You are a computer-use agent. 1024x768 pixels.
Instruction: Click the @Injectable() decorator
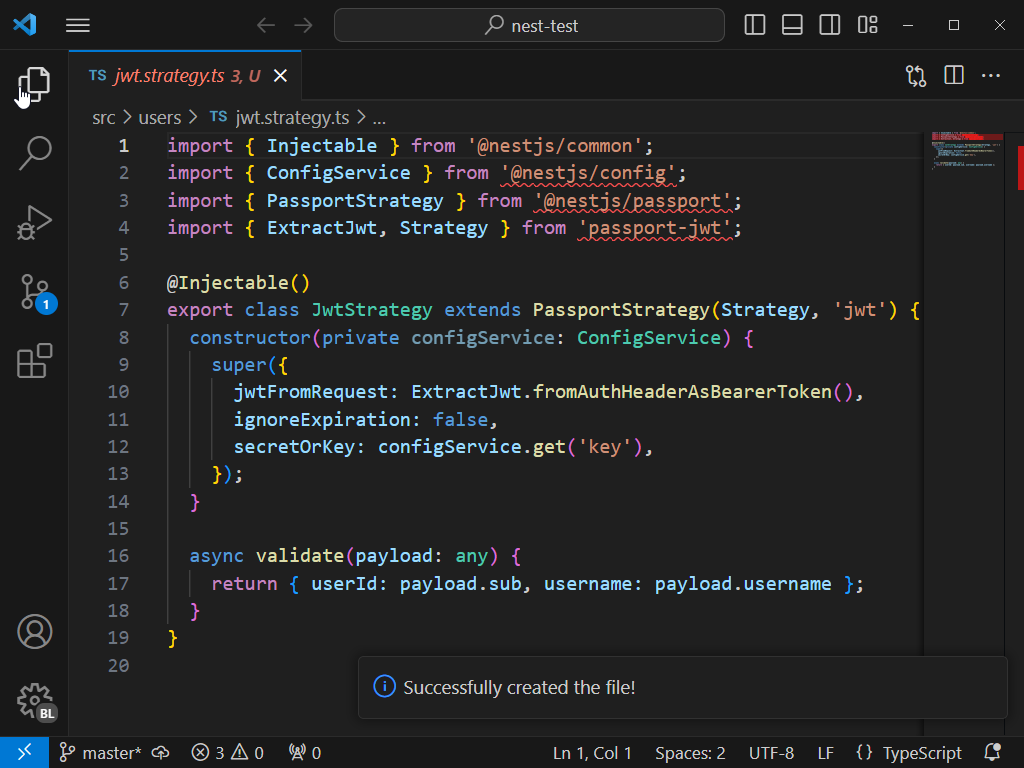click(x=238, y=283)
